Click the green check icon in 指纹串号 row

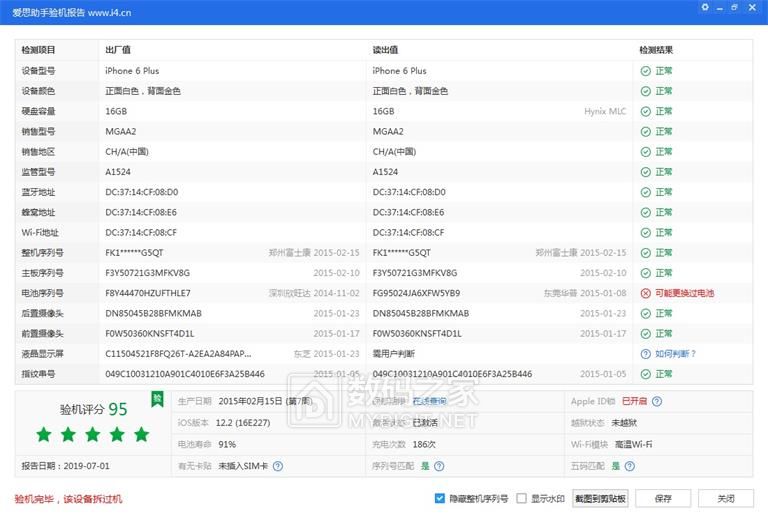(646, 374)
